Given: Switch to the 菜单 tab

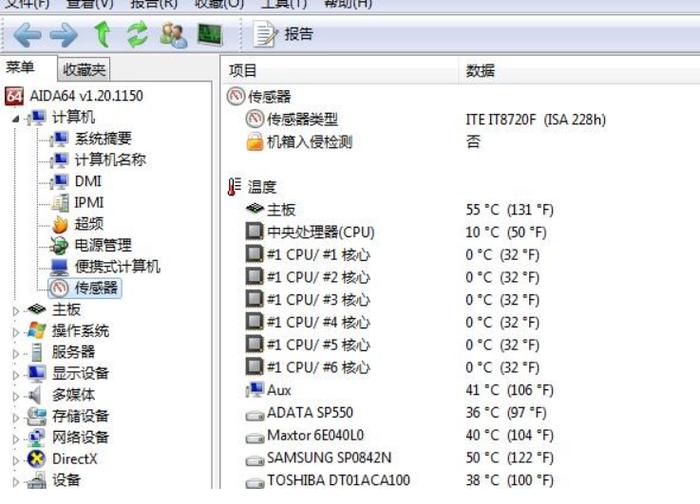Looking at the screenshot, I should click(x=20, y=68).
